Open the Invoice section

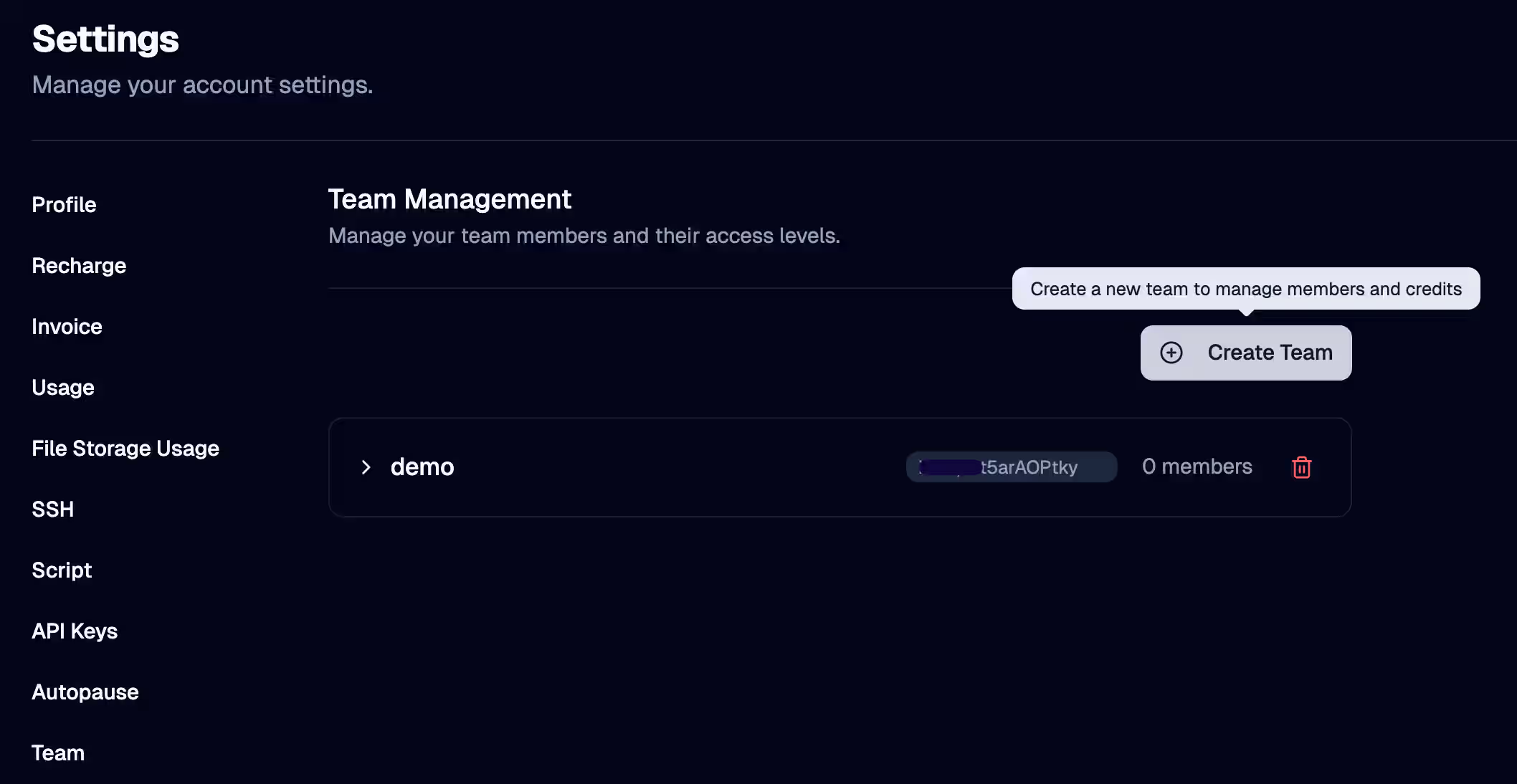click(67, 327)
